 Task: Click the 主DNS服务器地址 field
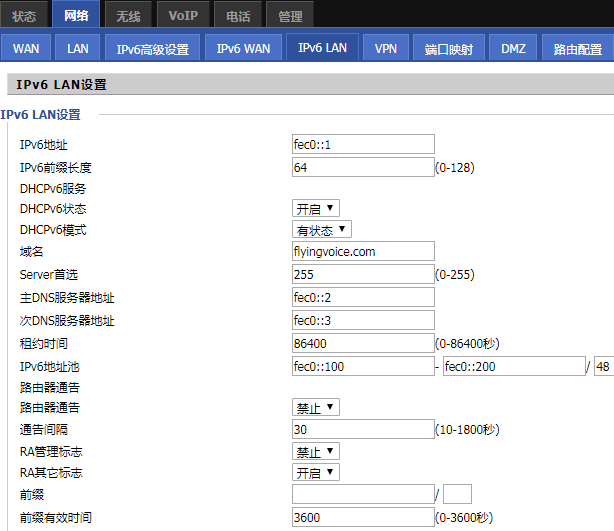(363, 297)
